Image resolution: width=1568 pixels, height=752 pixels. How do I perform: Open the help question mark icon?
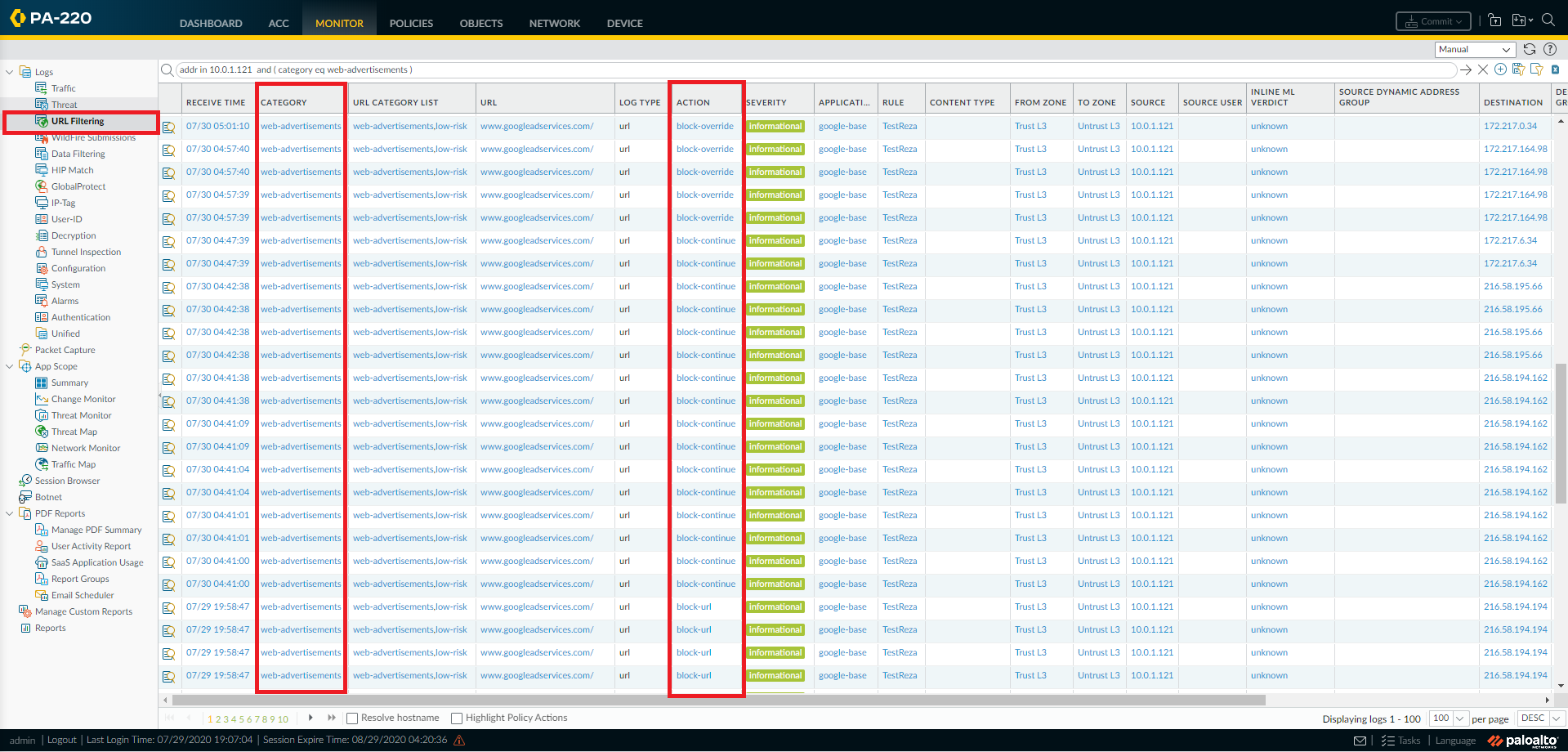(x=1550, y=49)
